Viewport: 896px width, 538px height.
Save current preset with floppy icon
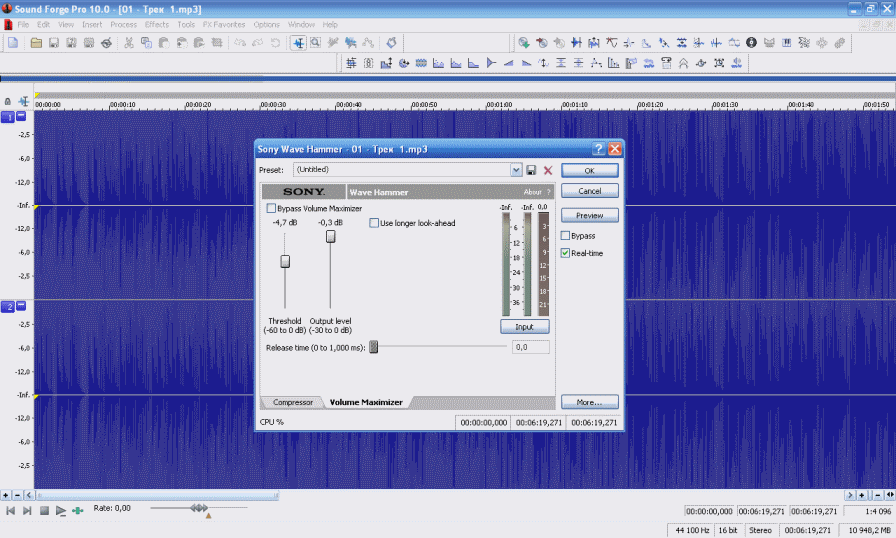(x=531, y=170)
